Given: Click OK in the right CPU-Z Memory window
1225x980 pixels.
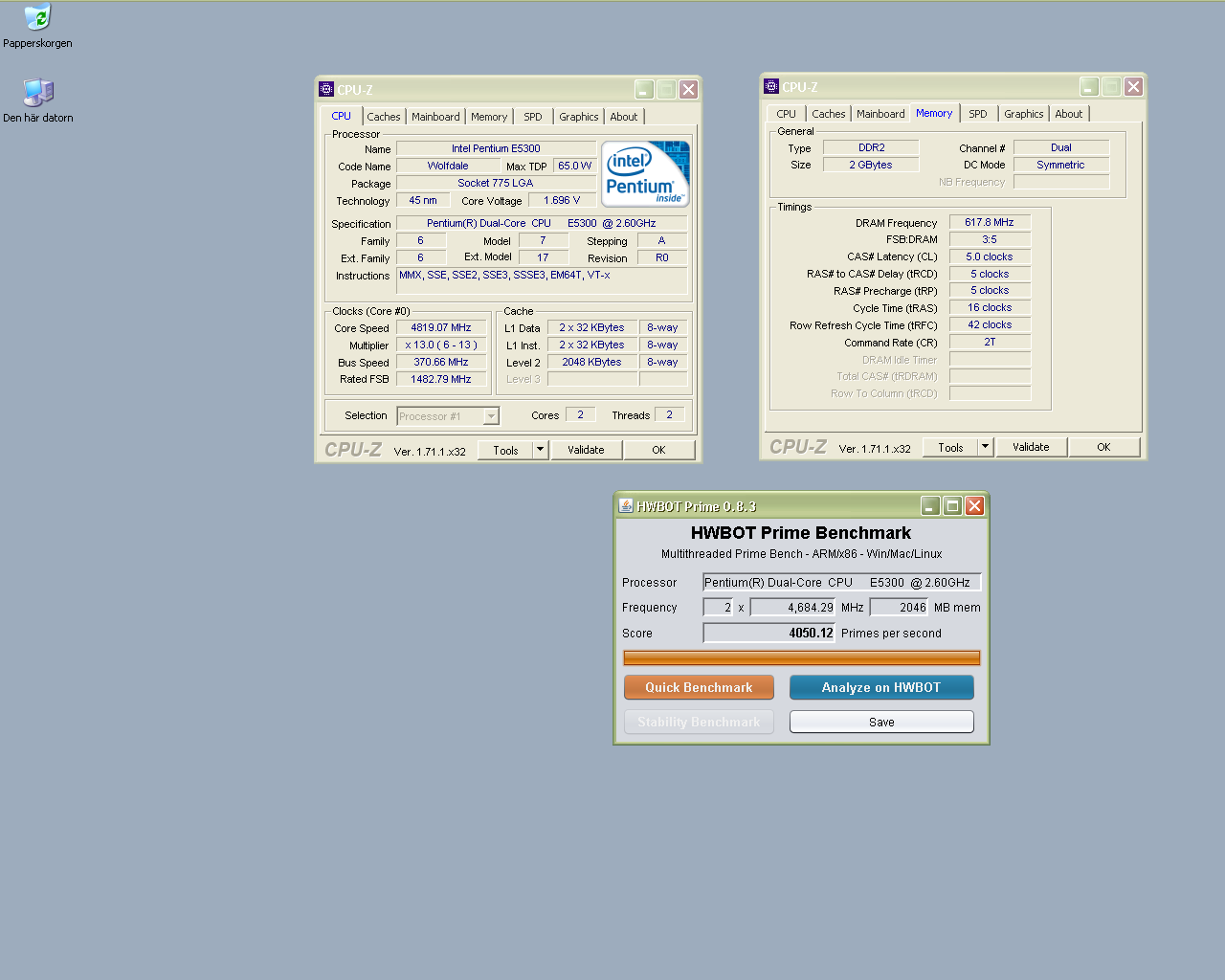Looking at the screenshot, I should coord(1103,447).
